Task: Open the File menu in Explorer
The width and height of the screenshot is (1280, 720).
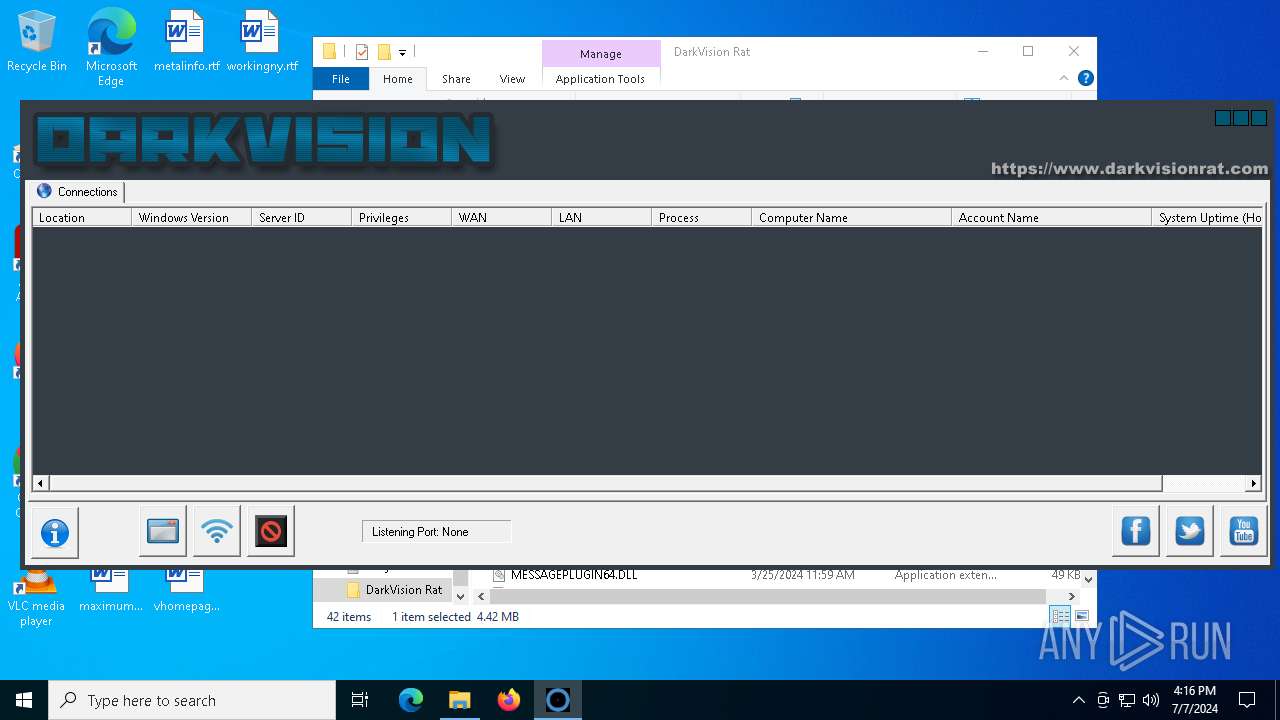Action: click(341, 79)
